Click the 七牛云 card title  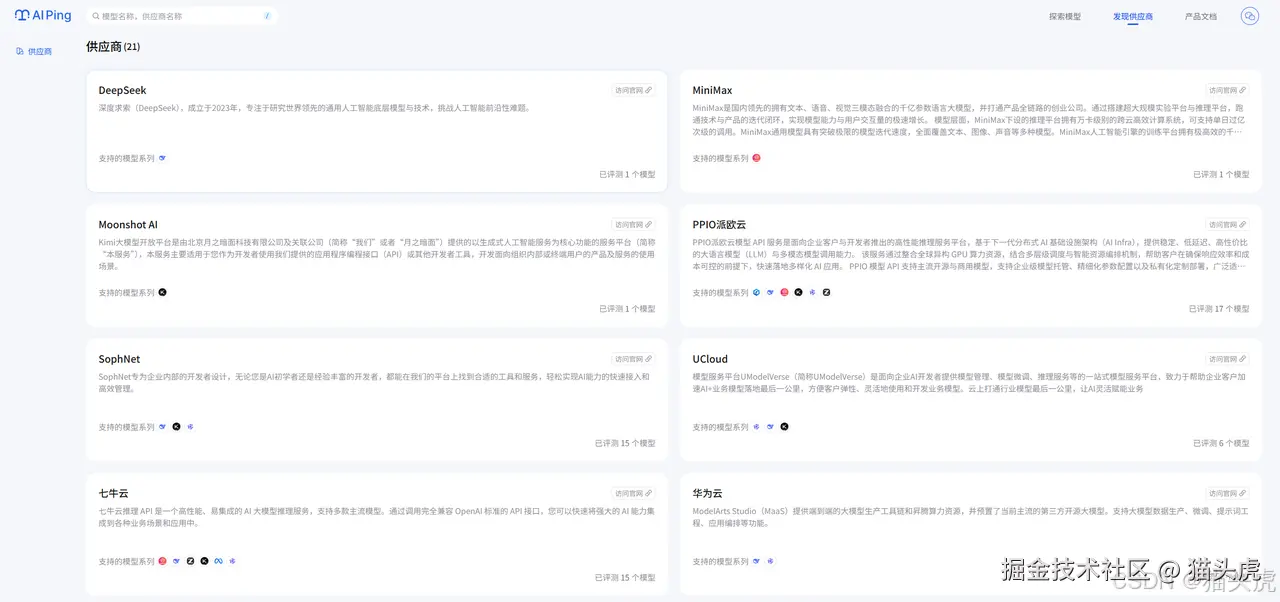(x=113, y=493)
